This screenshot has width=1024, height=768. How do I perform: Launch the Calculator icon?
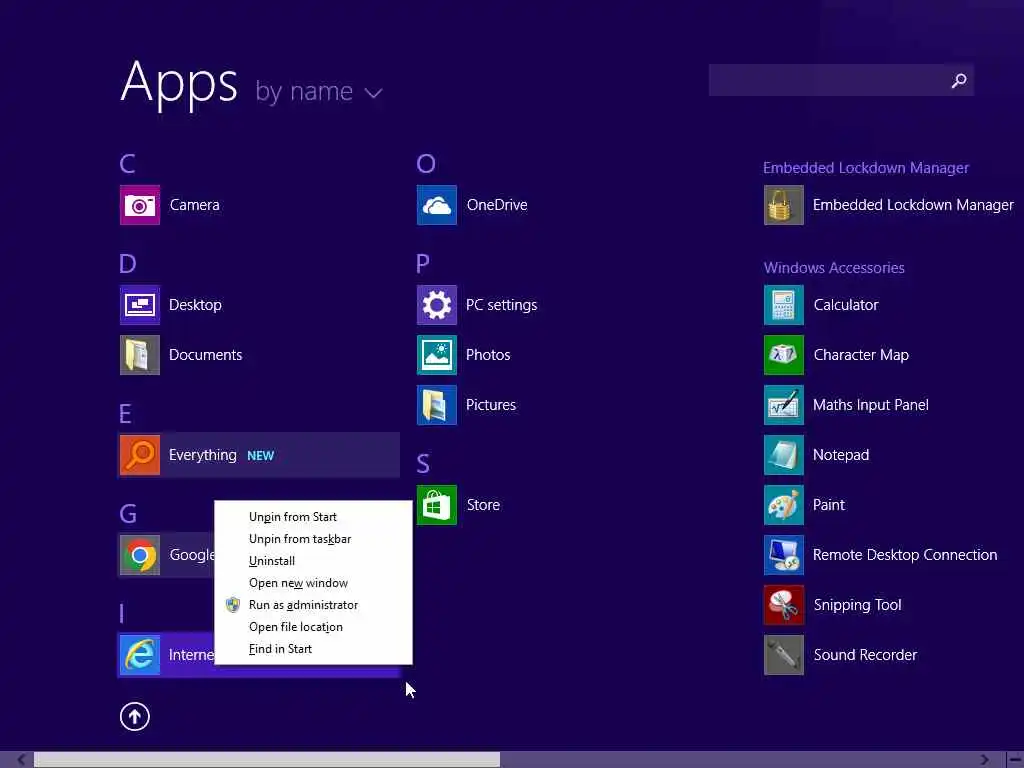(x=784, y=305)
